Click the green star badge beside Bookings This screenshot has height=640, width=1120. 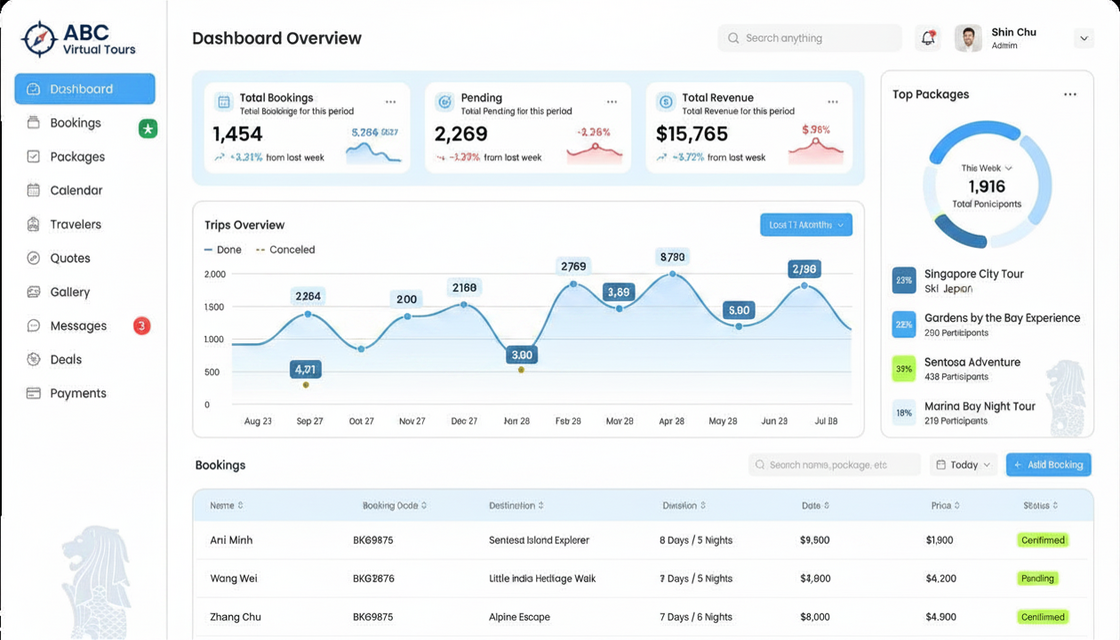148,129
